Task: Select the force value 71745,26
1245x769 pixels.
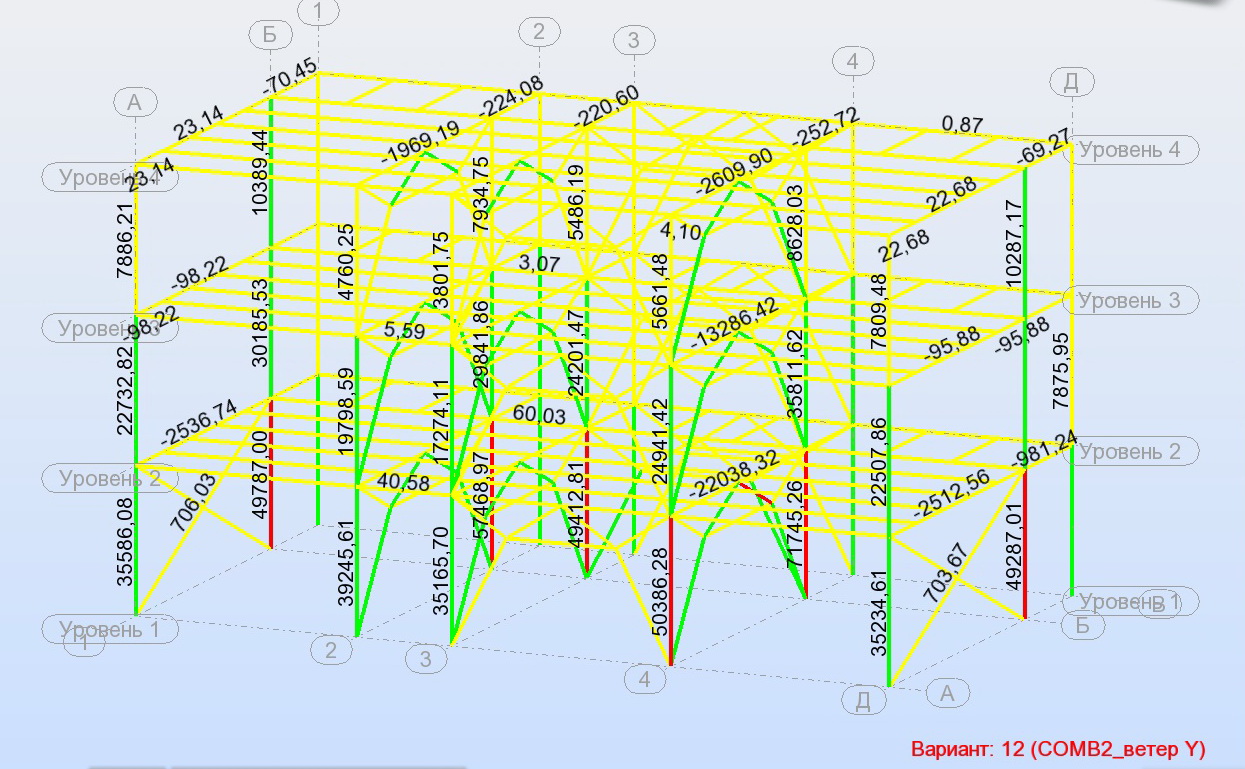Action: (794, 526)
